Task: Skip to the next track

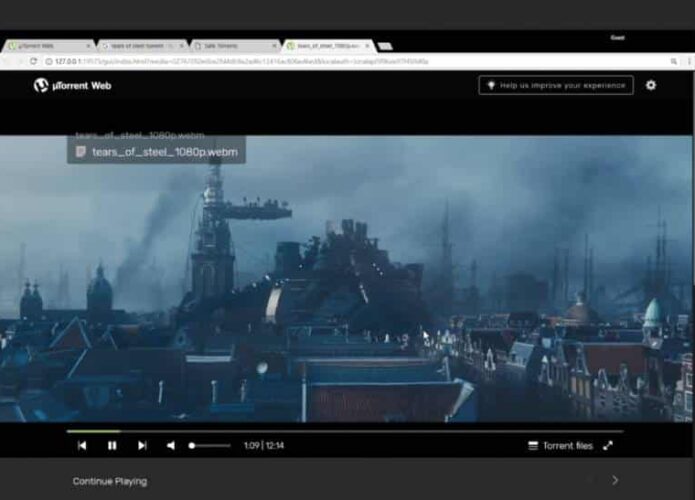Action: click(x=142, y=445)
